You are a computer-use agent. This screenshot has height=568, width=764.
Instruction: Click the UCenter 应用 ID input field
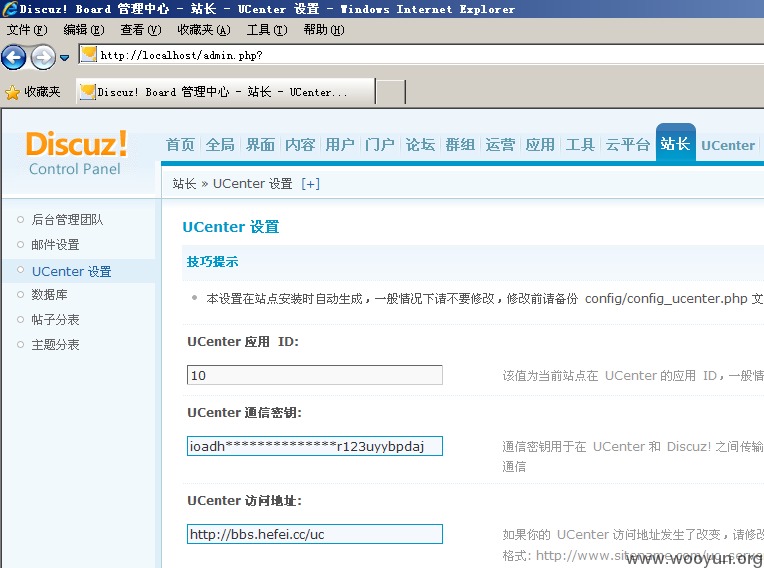(315, 375)
